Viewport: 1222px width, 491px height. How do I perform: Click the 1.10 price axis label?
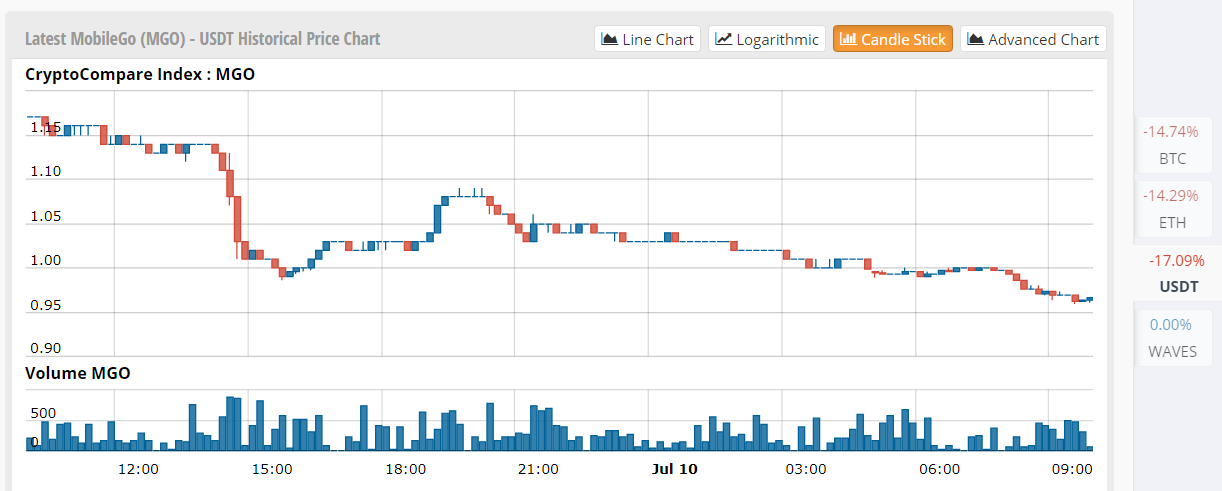45,172
